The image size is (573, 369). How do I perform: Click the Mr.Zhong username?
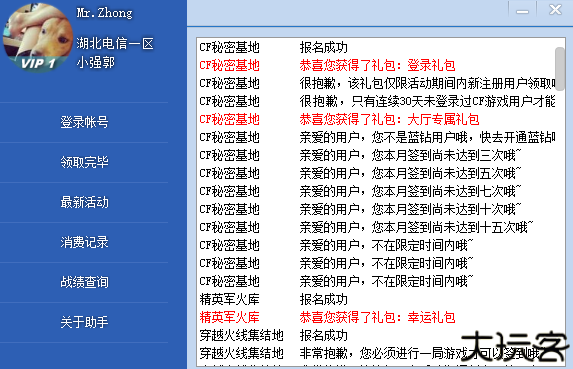(105, 13)
